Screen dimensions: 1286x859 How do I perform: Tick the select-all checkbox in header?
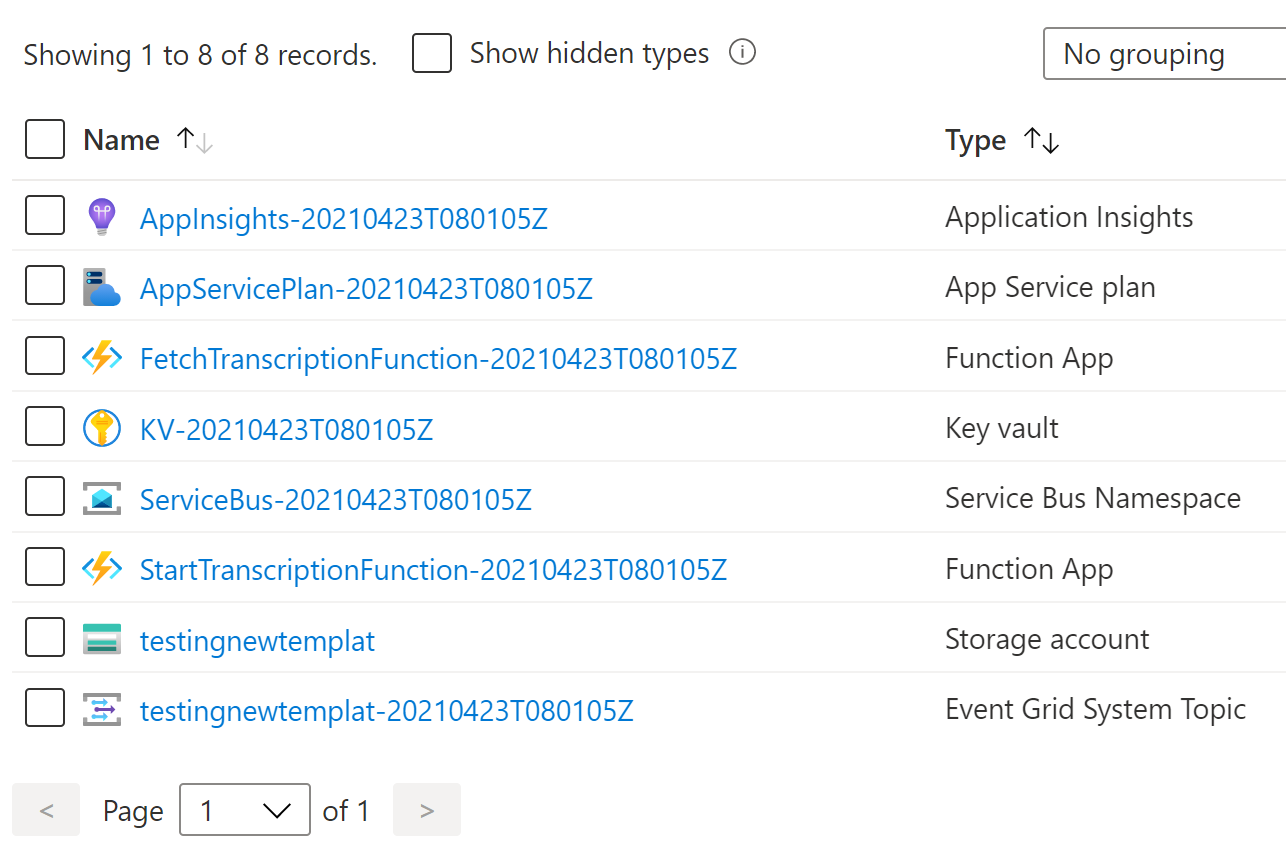[x=45, y=140]
